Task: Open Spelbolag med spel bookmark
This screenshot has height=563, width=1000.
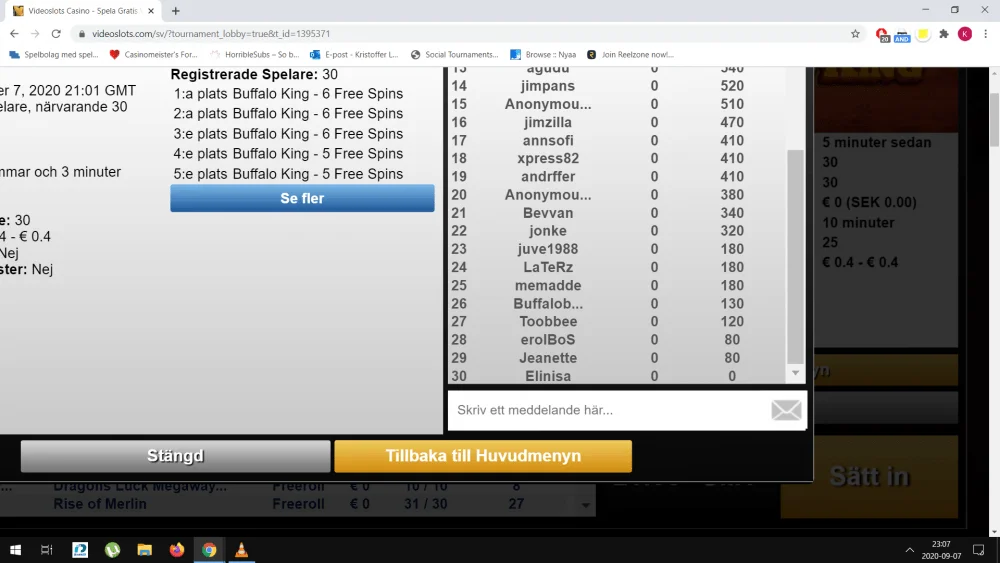Action: (x=54, y=55)
